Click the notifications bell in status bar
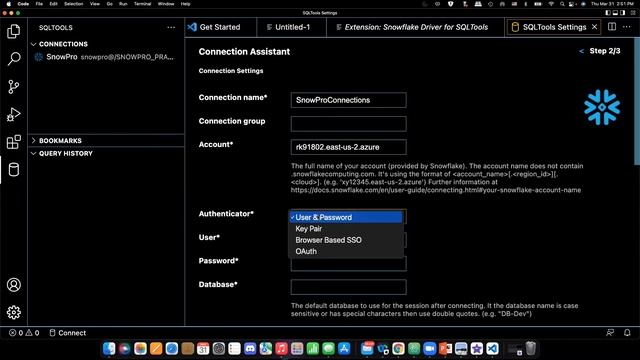The height and width of the screenshot is (360, 640). (627, 333)
